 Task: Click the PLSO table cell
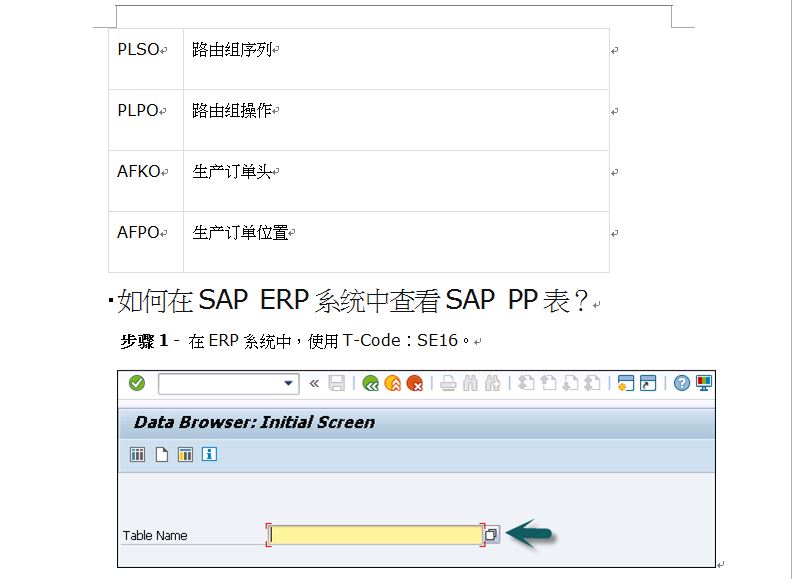click(146, 59)
